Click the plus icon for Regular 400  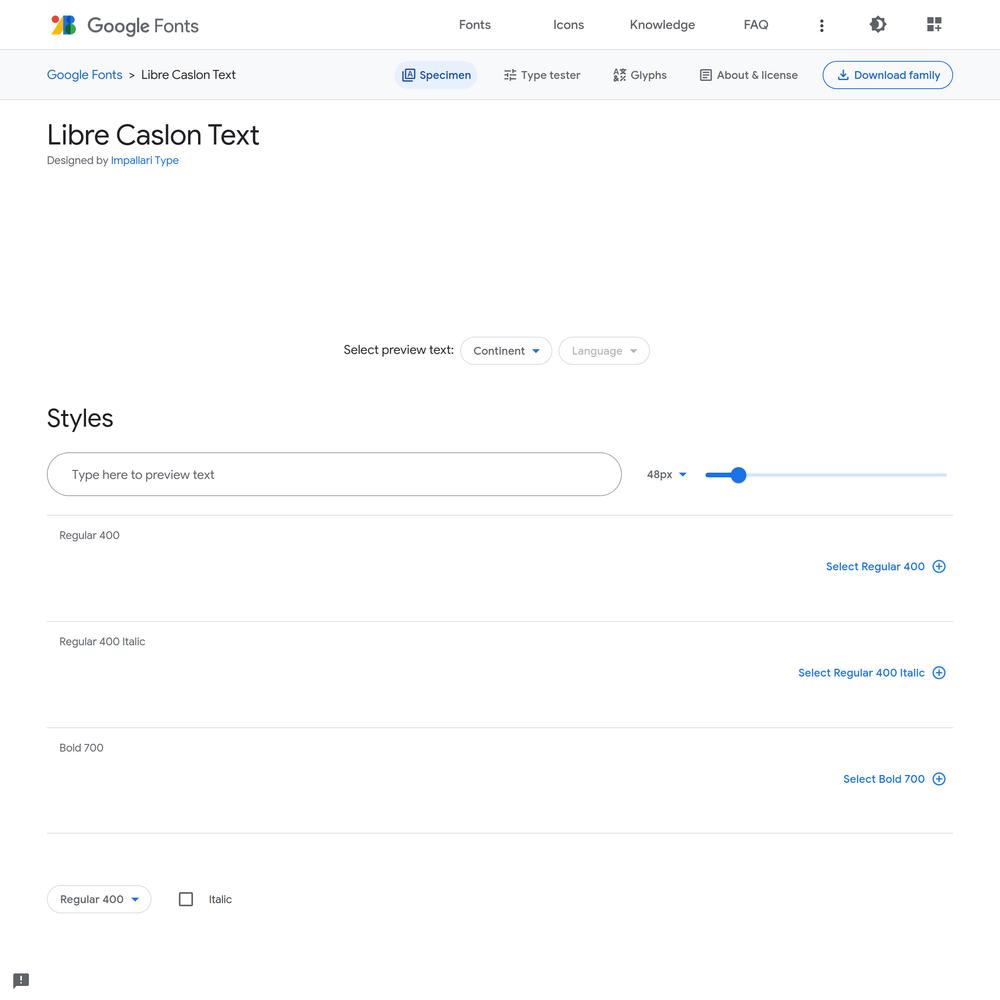[x=939, y=566]
